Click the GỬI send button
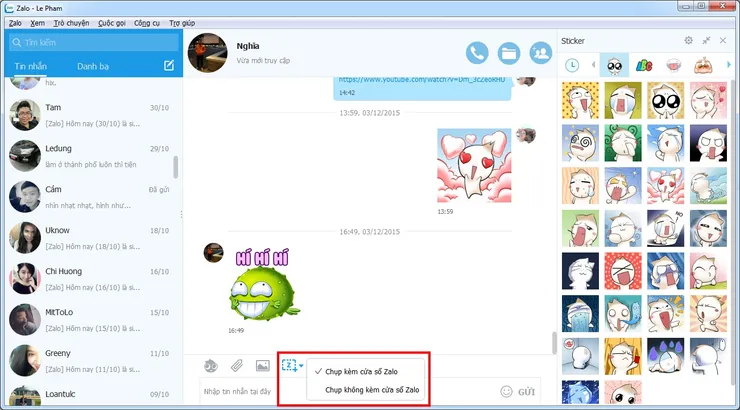The image size is (740, 410). click(527, 392)
